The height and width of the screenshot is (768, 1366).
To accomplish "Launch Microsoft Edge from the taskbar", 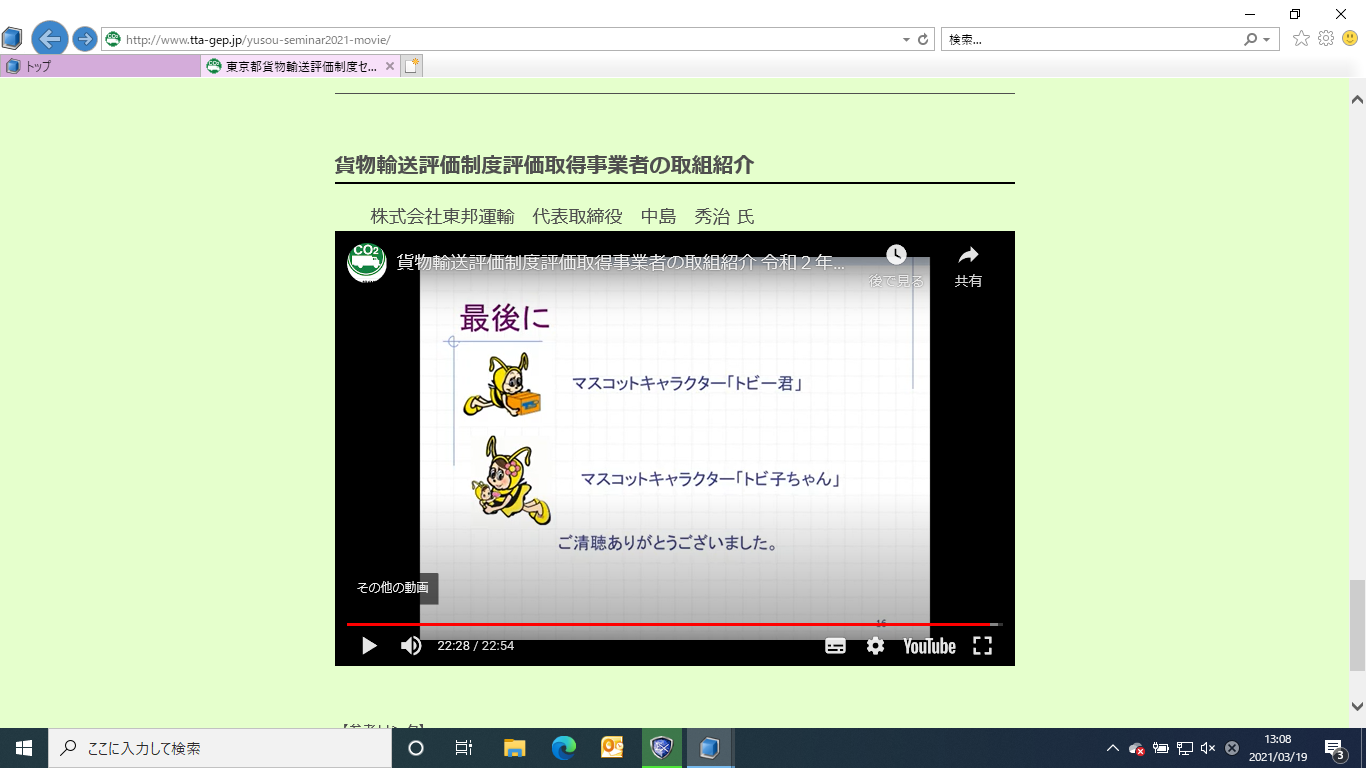I will 564,748.
